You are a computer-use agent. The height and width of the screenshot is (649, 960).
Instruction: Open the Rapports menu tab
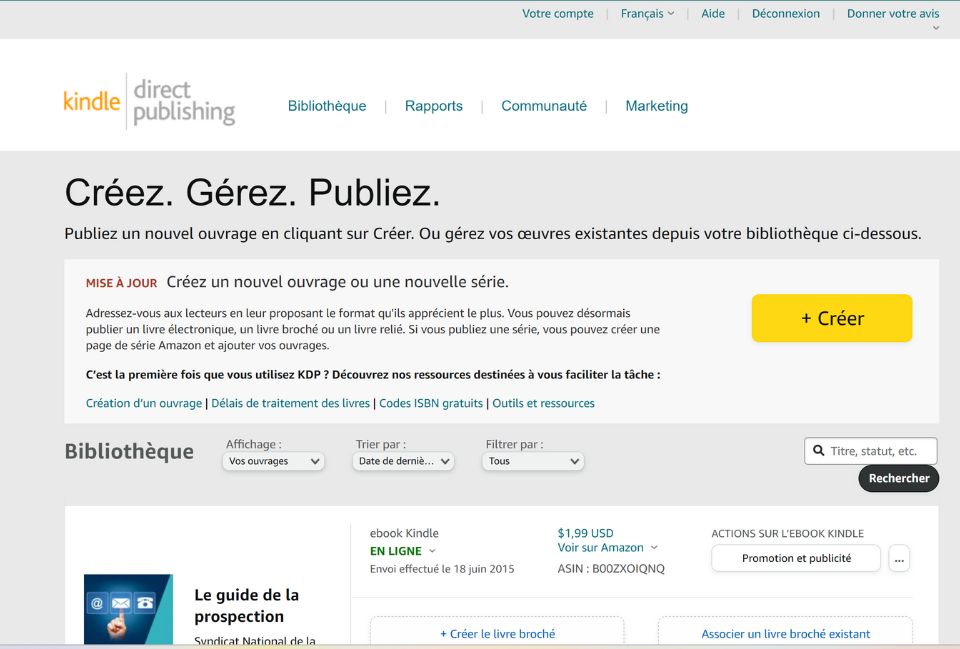tap(433, 106)
